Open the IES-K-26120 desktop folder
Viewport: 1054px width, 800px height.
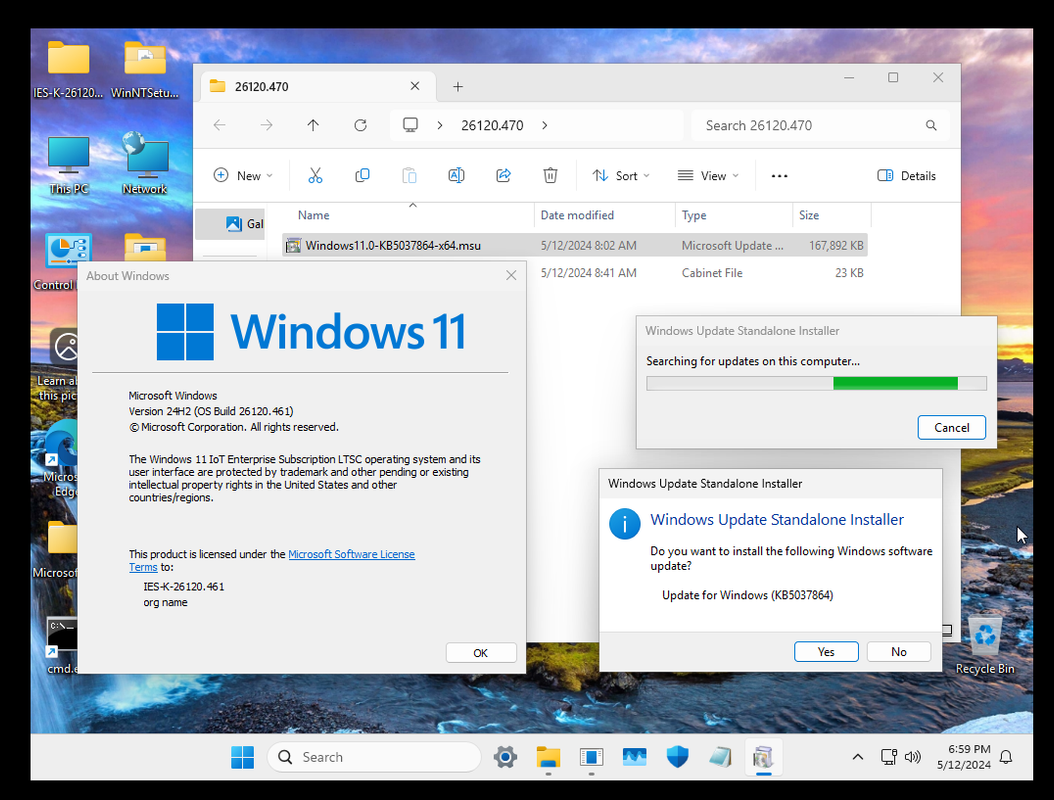[x=68, y=70]
